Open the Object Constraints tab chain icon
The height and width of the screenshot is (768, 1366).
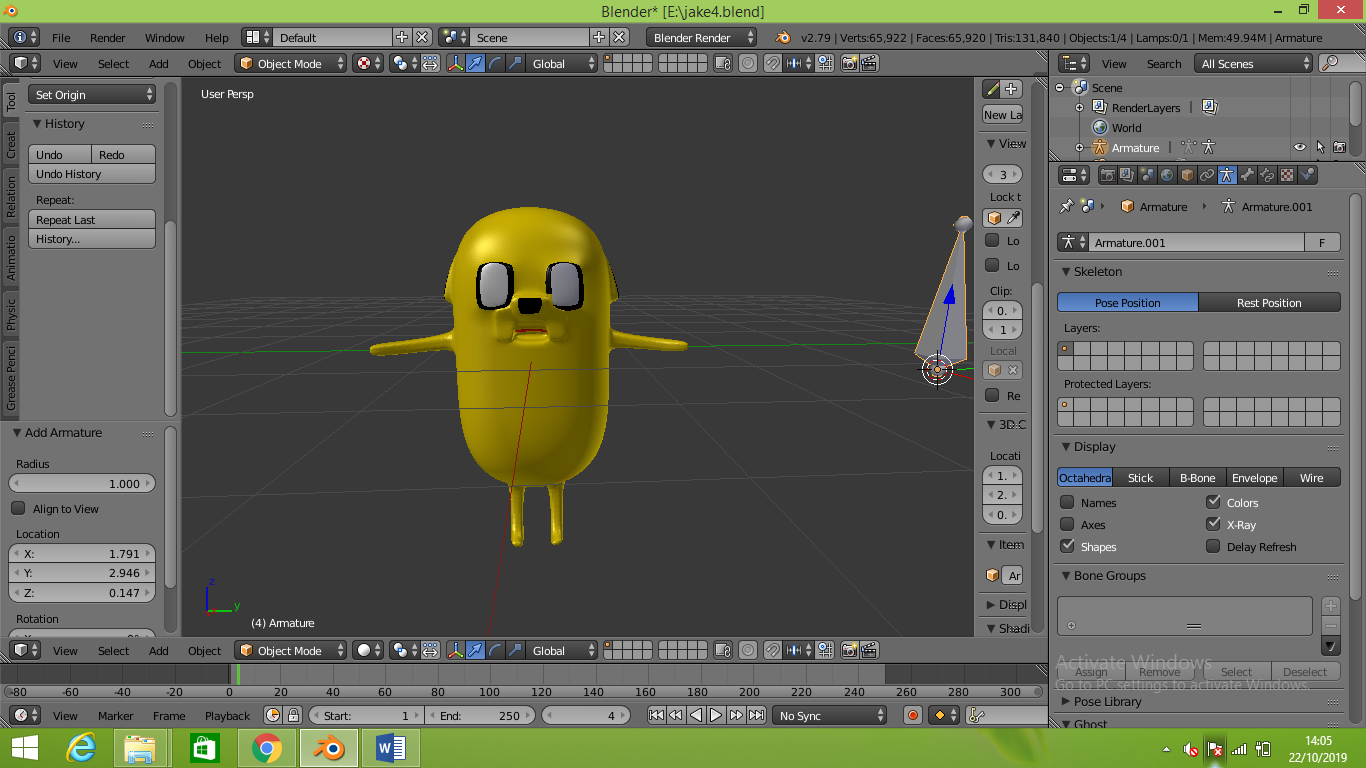pyautogui.click(x=1207, y=175)
